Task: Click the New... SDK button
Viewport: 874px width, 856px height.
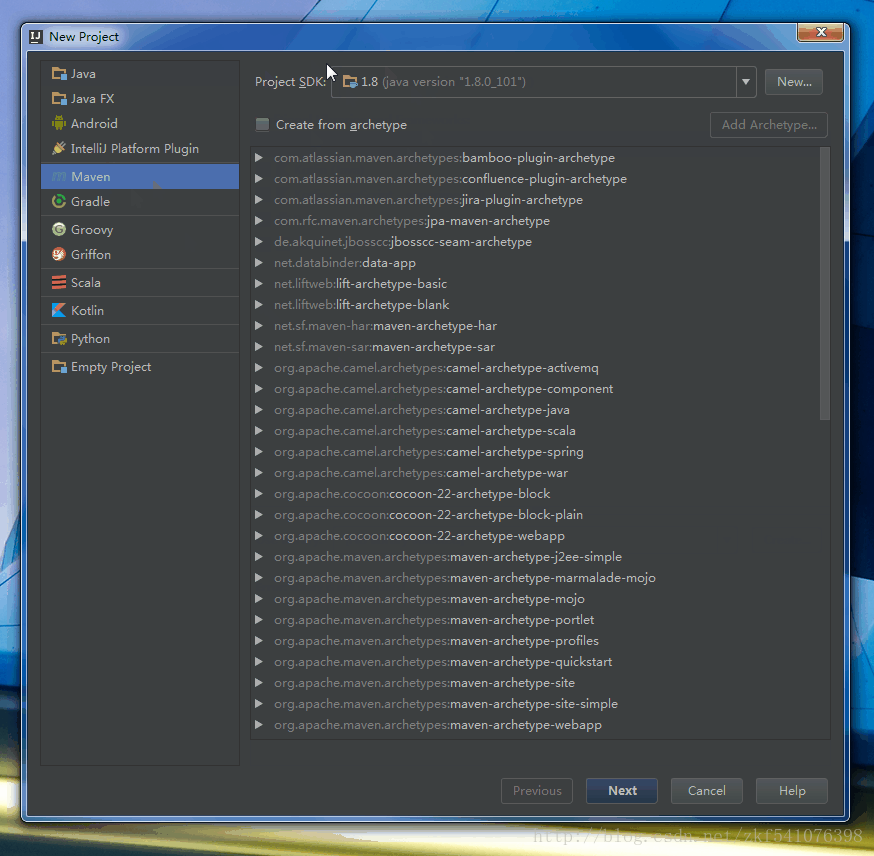Action: [794, 82]
